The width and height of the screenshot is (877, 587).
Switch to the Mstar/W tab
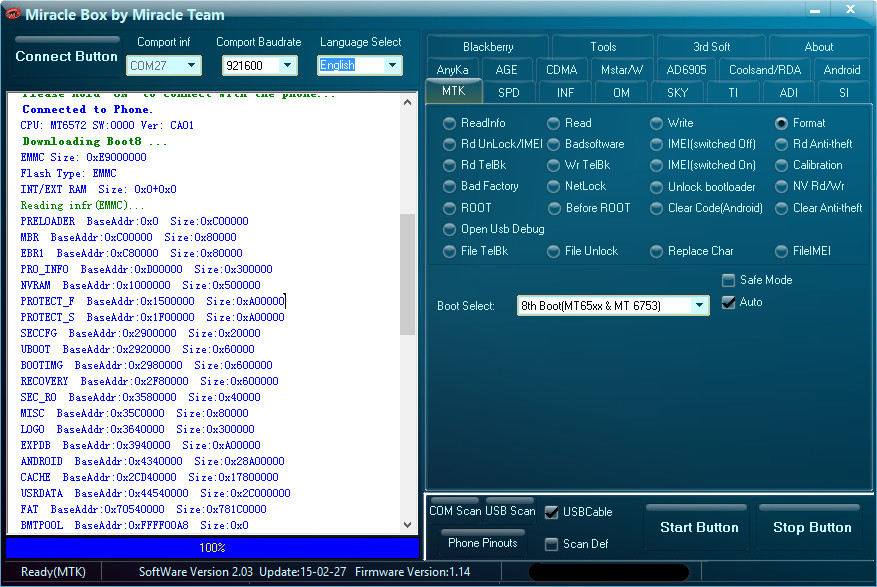click(x=621, y=70)
